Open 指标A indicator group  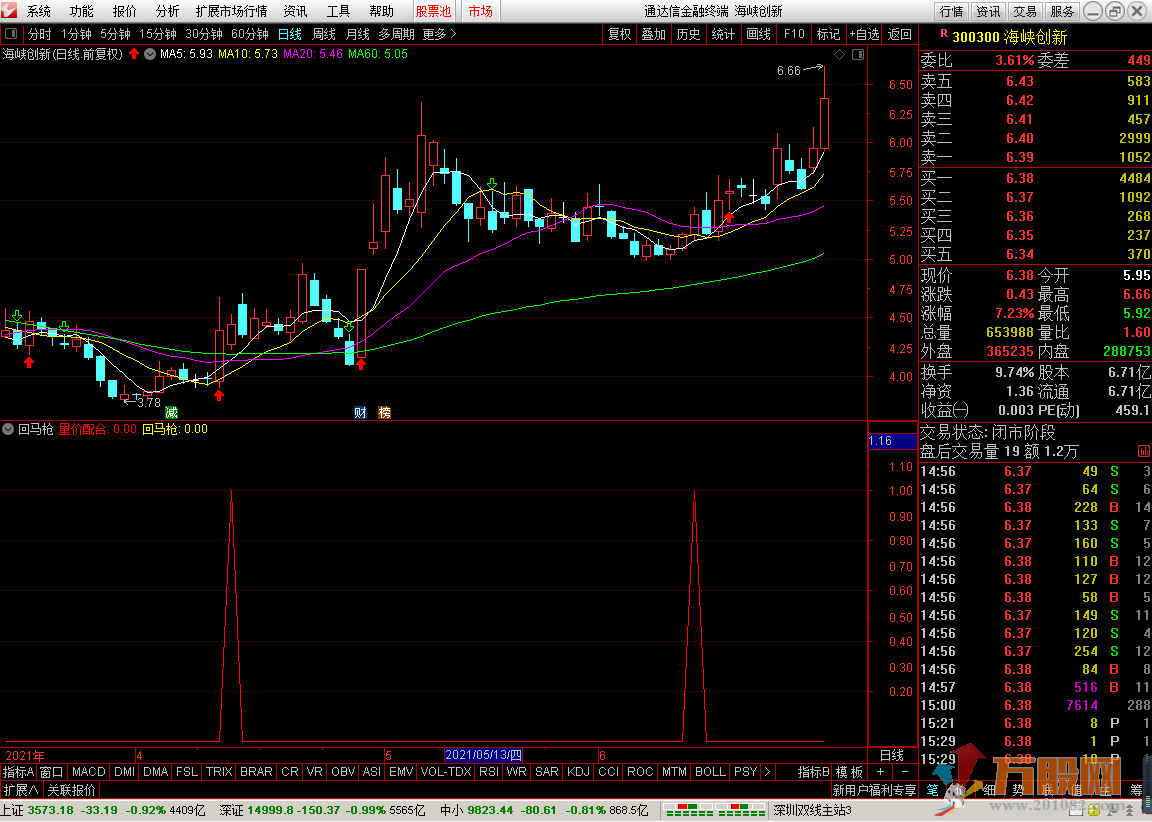tap(18, 771)
